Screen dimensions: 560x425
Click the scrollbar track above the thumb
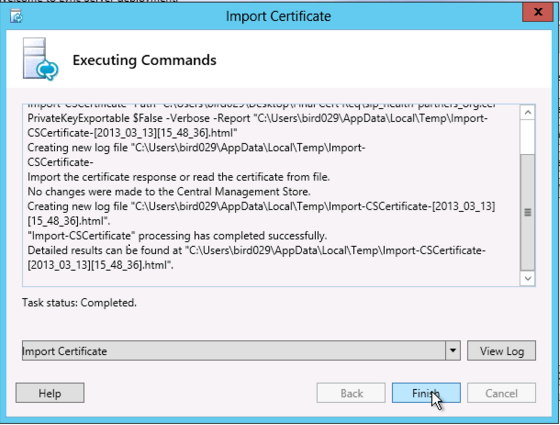(528, 137)
